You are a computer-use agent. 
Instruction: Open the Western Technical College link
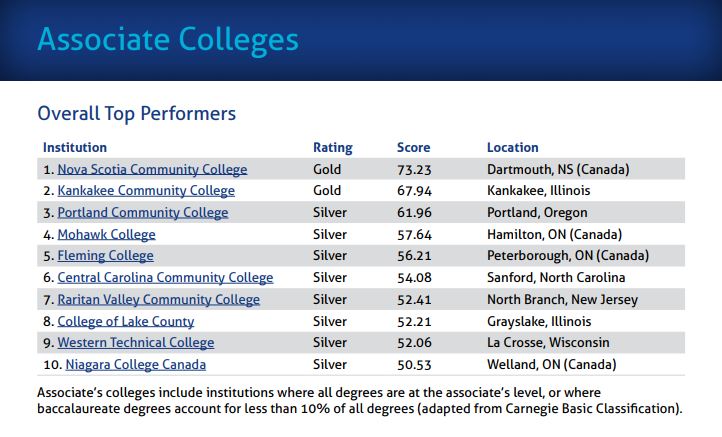[x=136, y=343]
